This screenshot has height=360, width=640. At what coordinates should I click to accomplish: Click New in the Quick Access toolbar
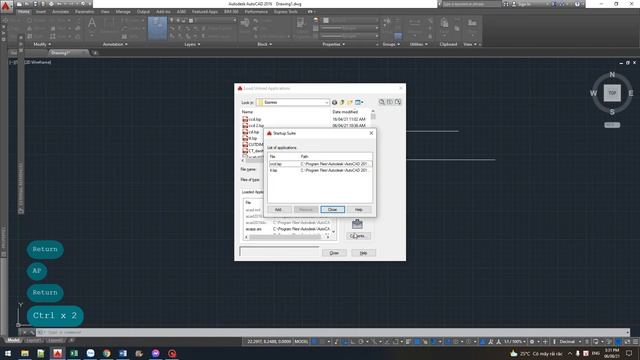click(x=19, y=4)
